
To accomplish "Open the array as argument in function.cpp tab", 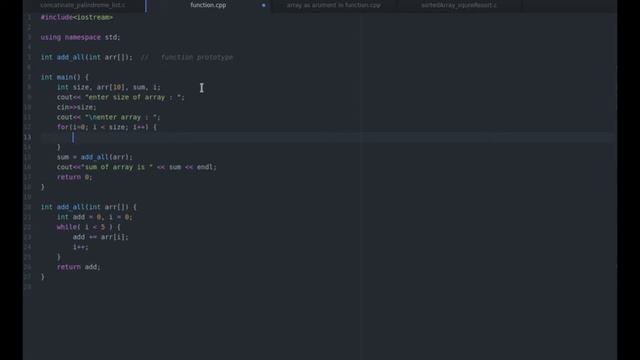I will [x=333, y=5].
